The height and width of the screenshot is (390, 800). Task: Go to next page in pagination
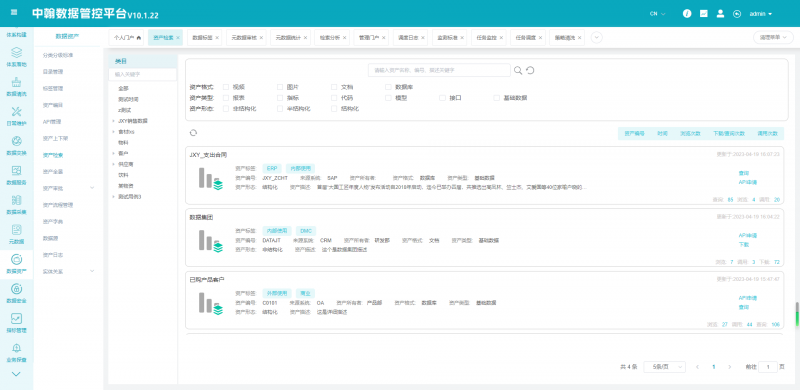pos(730,367)
